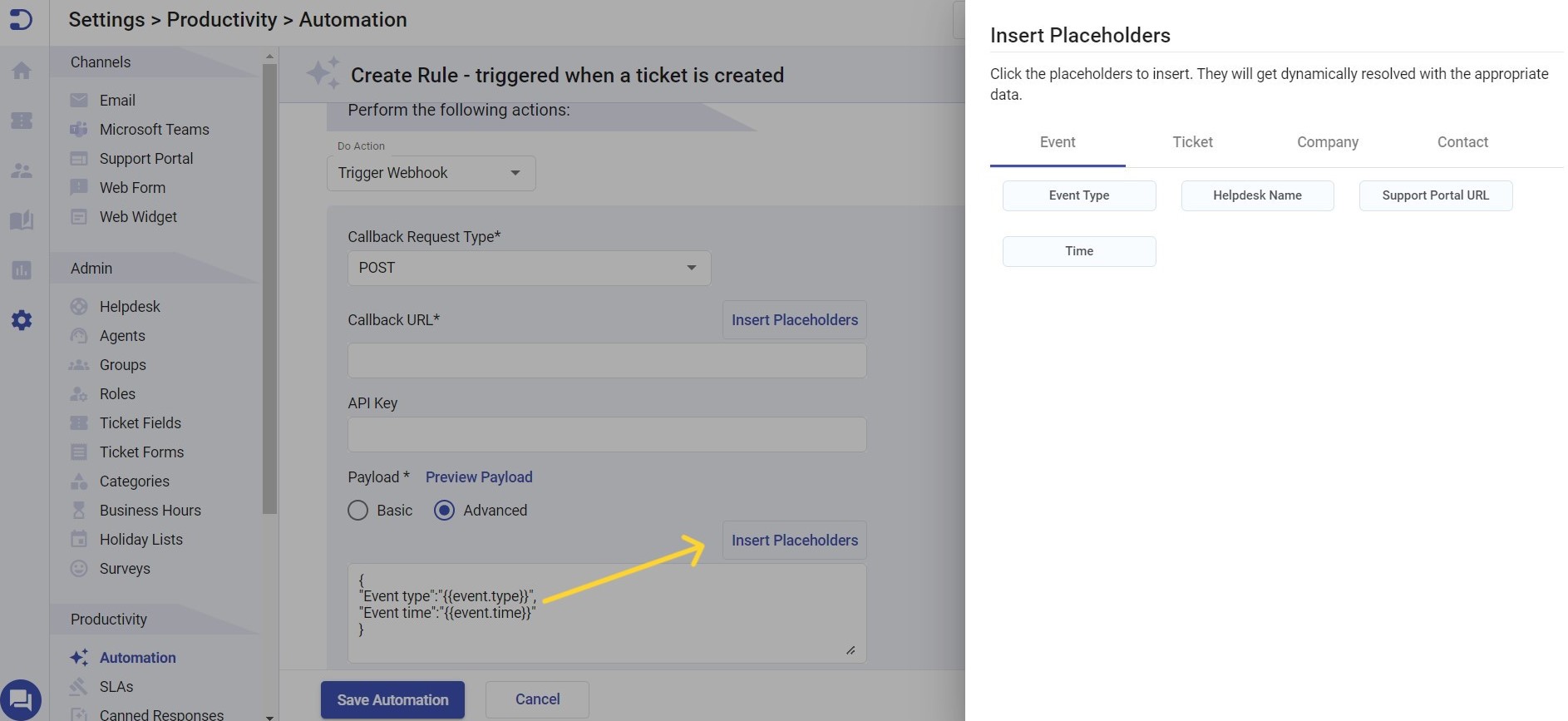Open the Contacts people icon
Viewport: 1568px width, 721px height.
[x=21, y=170]
